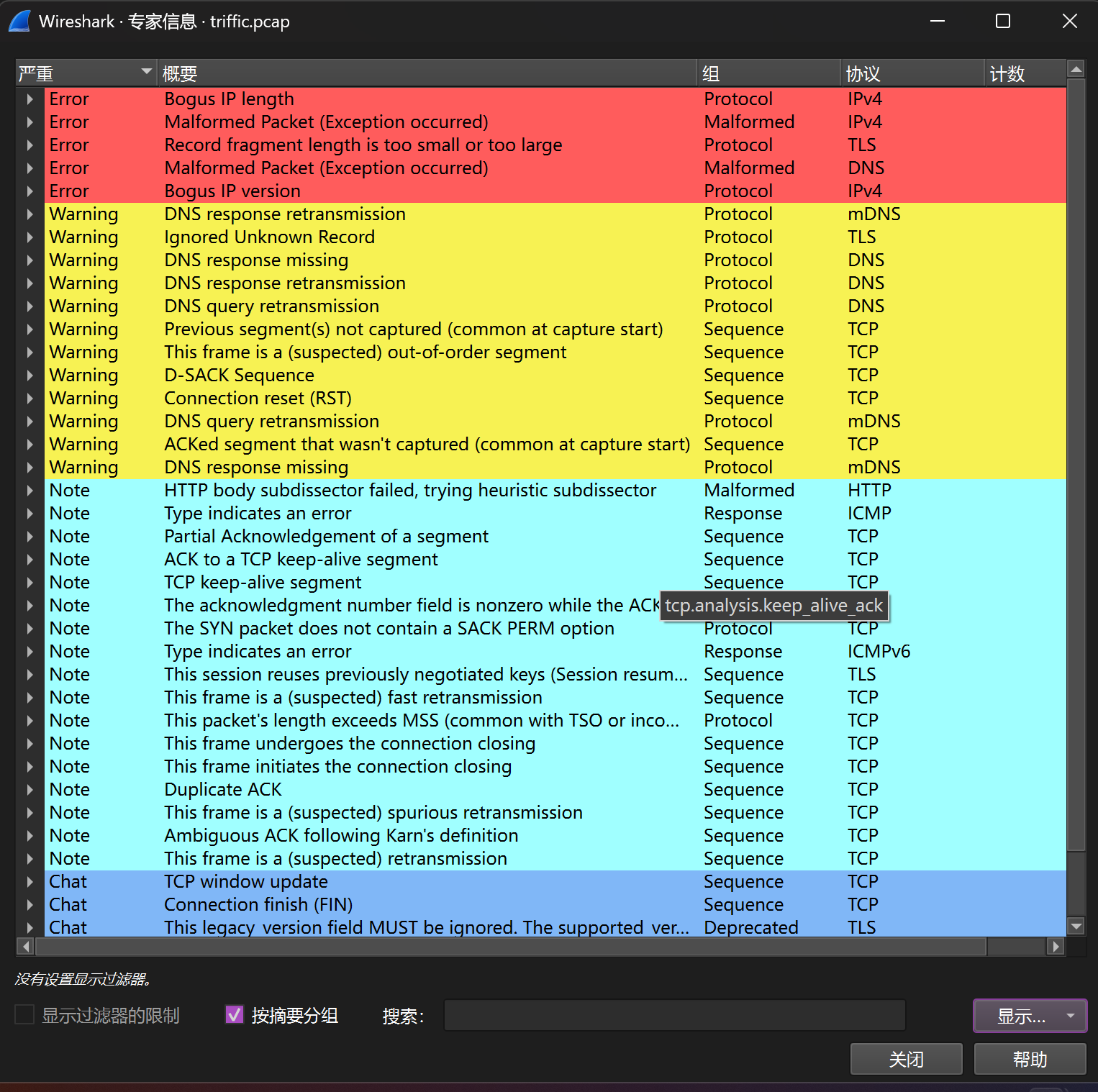This screenshot has height=1092, width=1098.
Task: Sort by the 严重 severity column header
Action: (x=86, y=73)
